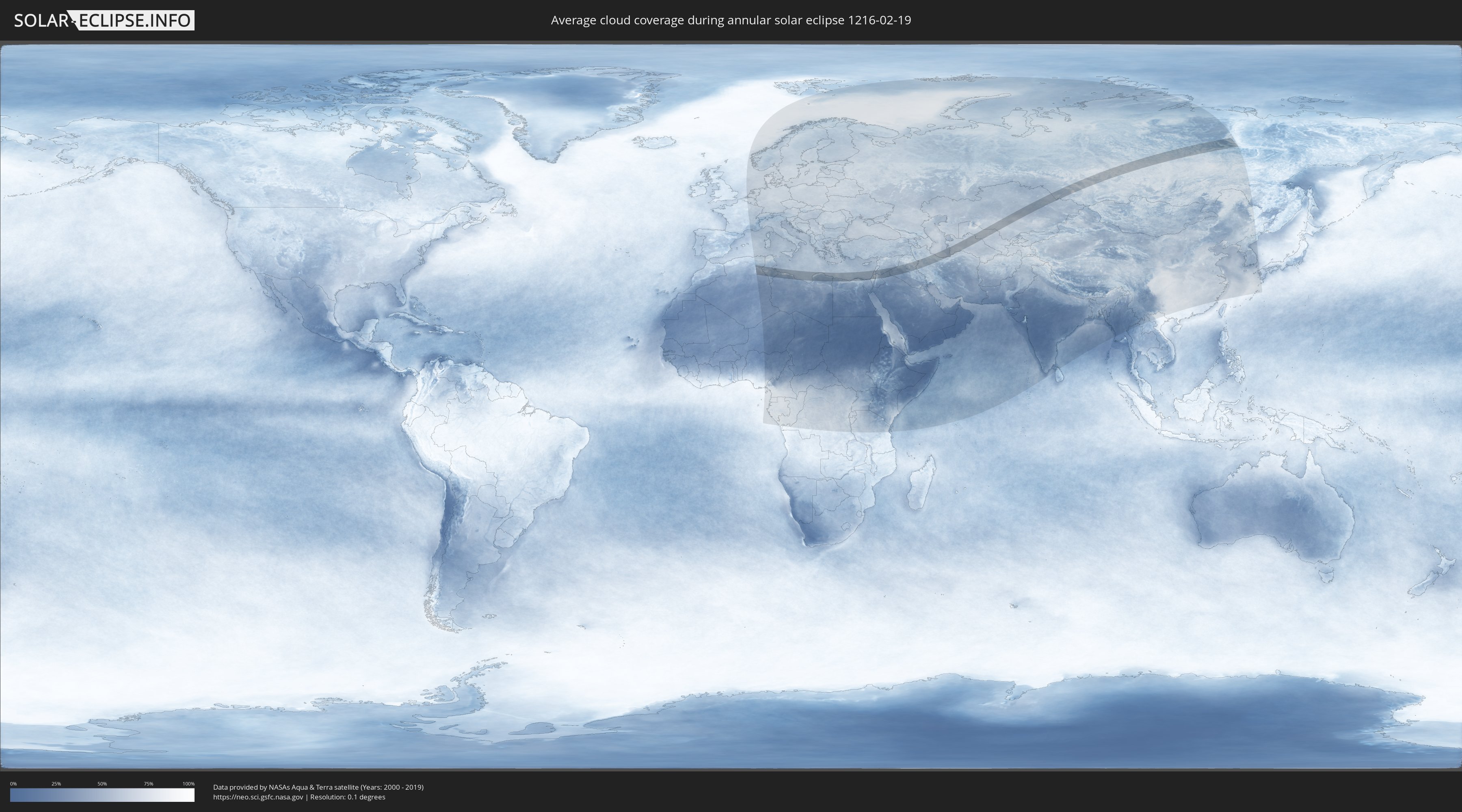Click the average cloud coverage title text
This screenshot has height=812, width=1462.
click(731, 20)
